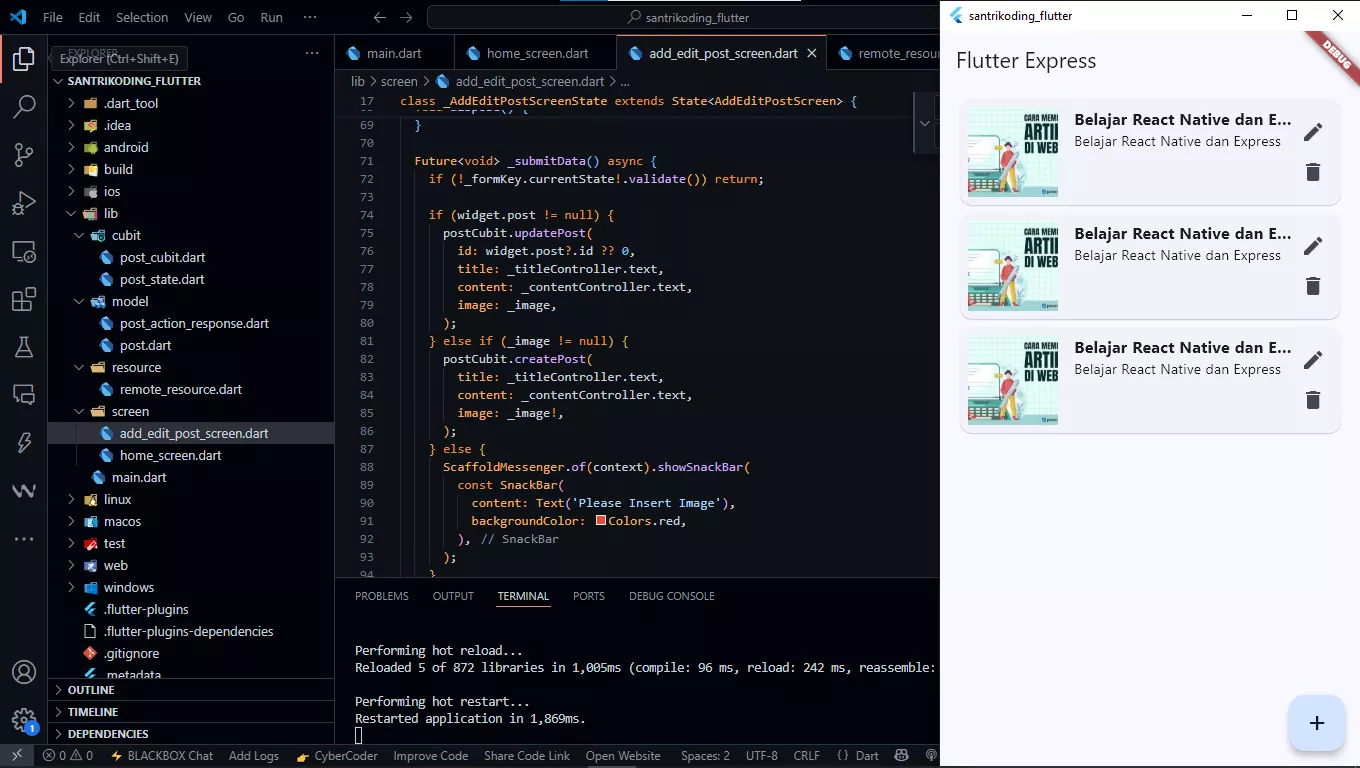Open the chat panel icon in activity bar
1360x768 pixels.
click(x=24, y=395)
